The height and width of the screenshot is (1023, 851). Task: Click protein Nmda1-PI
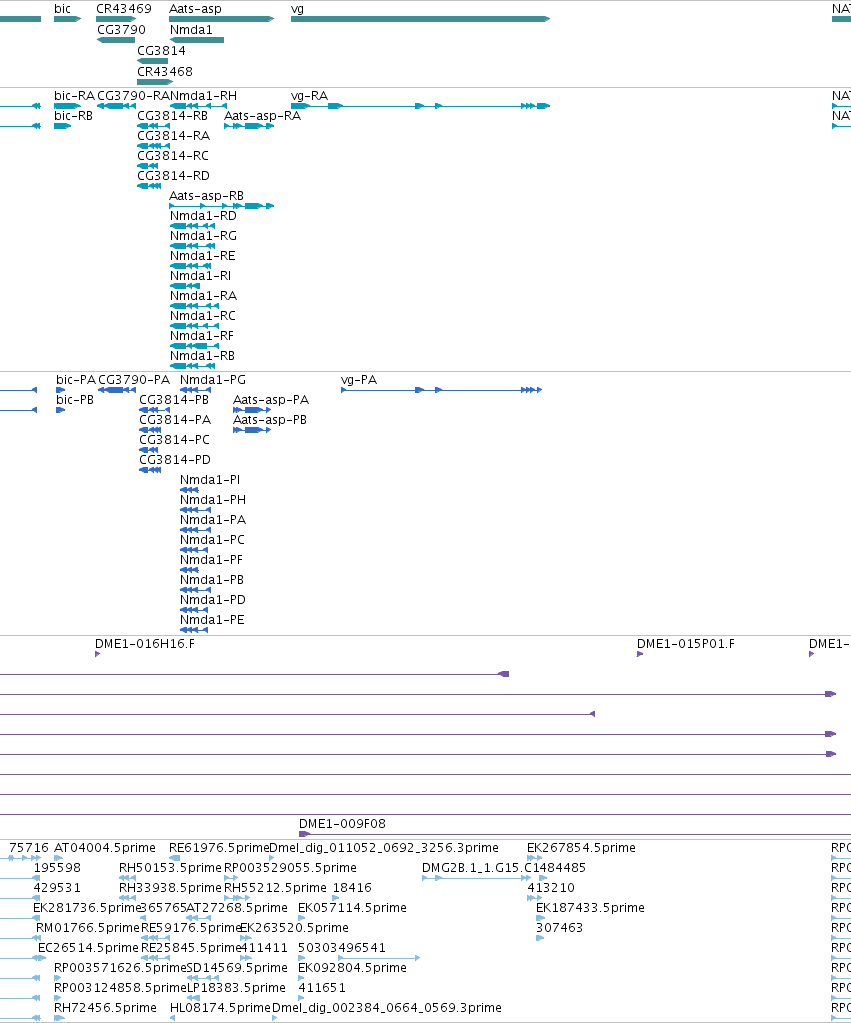coord(210,480)
